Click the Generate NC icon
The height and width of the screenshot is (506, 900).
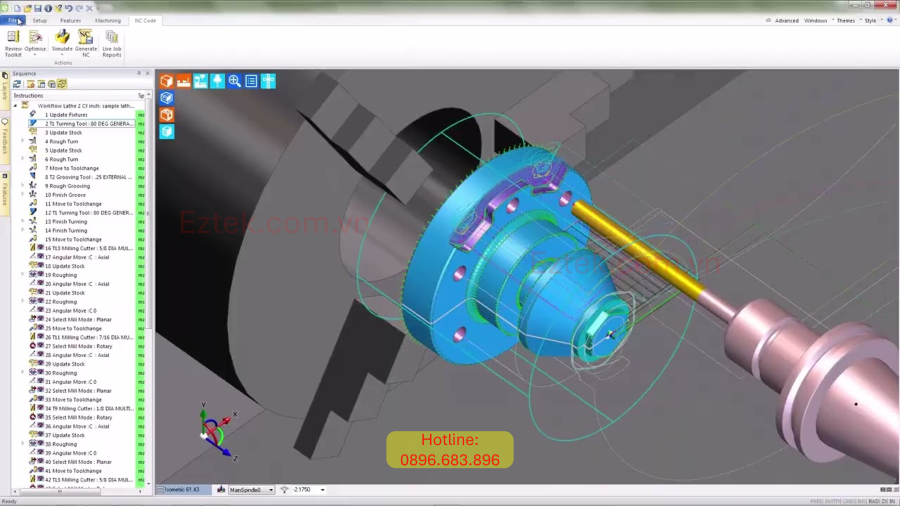click(x=86, y=38)
